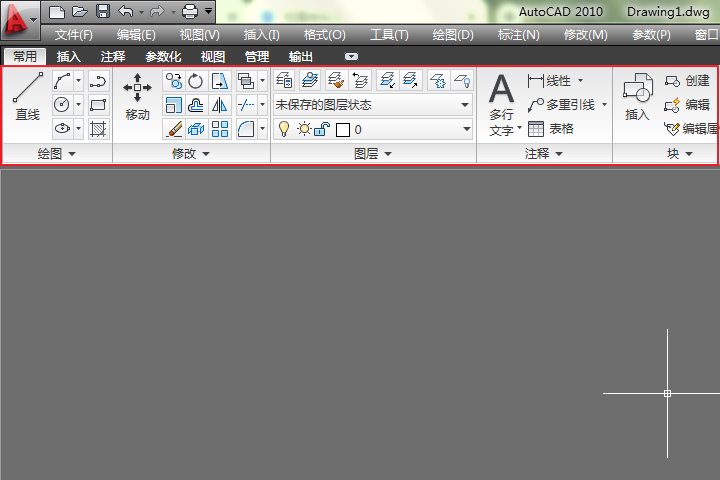The width and height of the screenshot is (720, 480).
Task: Select the Ellipse tool
Action: coord(62,129)
